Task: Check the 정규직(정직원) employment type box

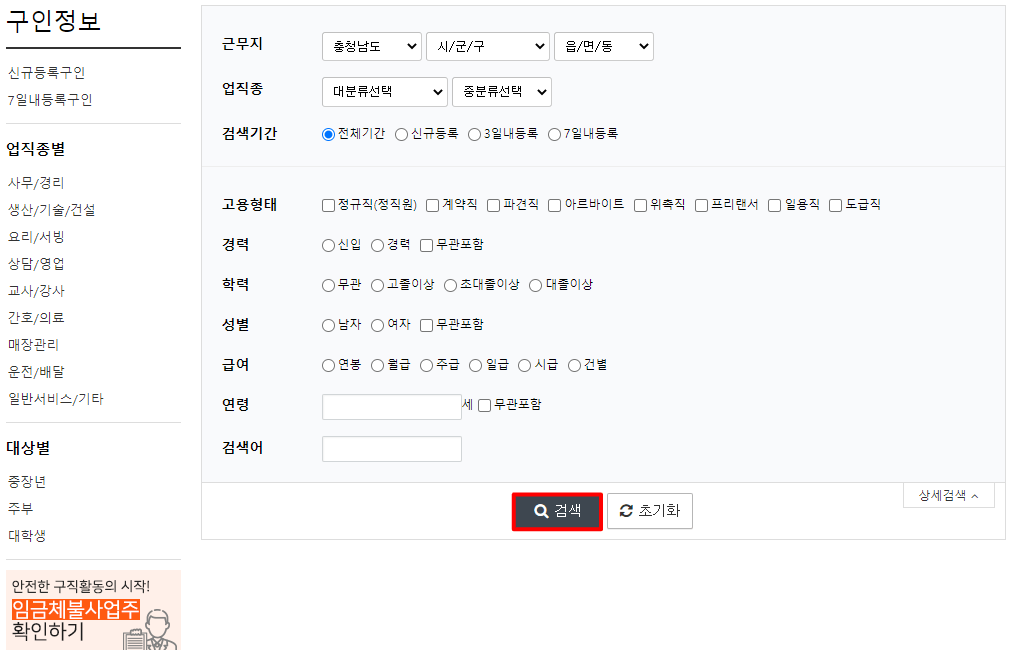Action: click(327, 204)
